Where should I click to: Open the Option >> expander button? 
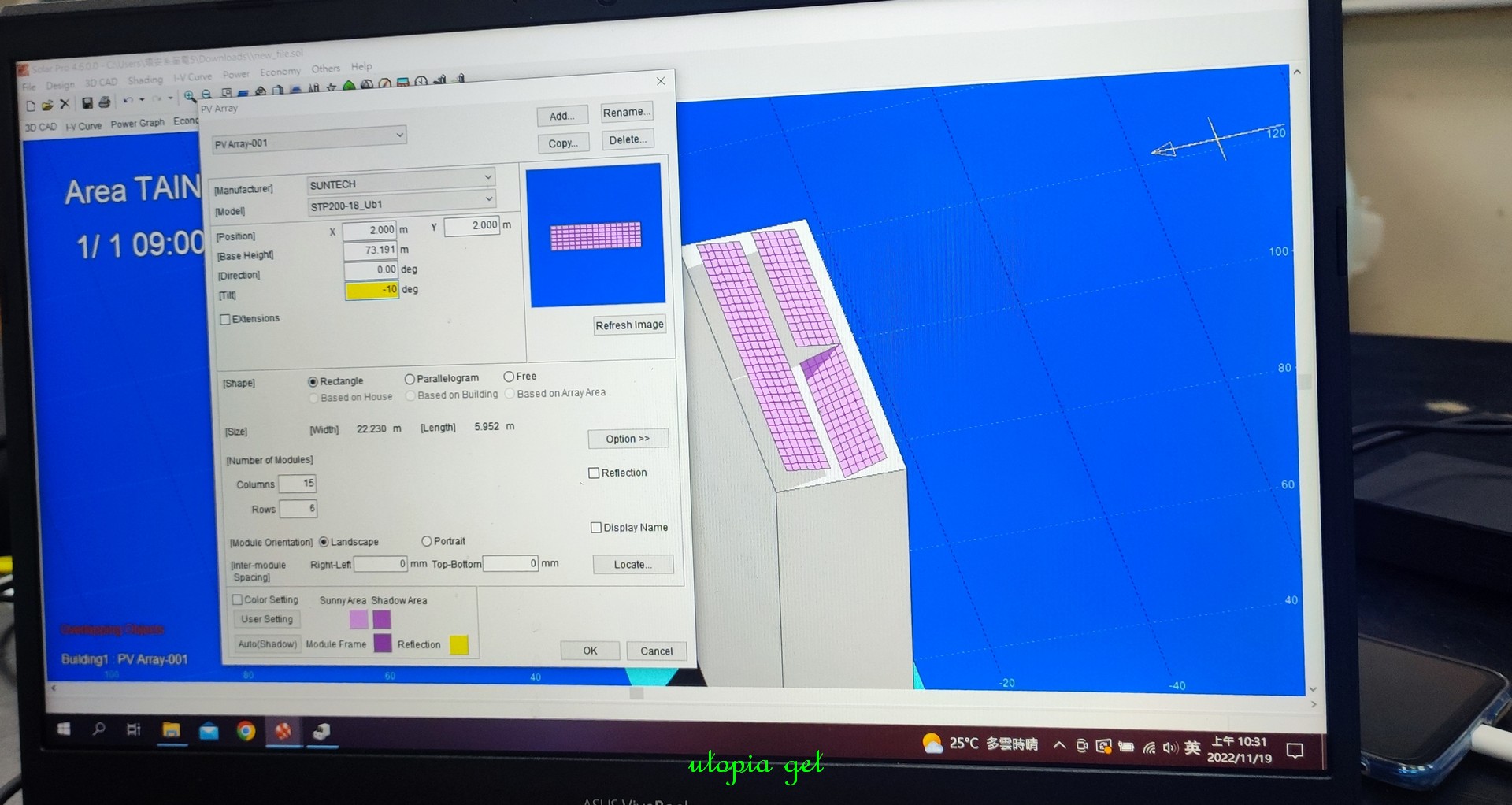pos(628,439)
